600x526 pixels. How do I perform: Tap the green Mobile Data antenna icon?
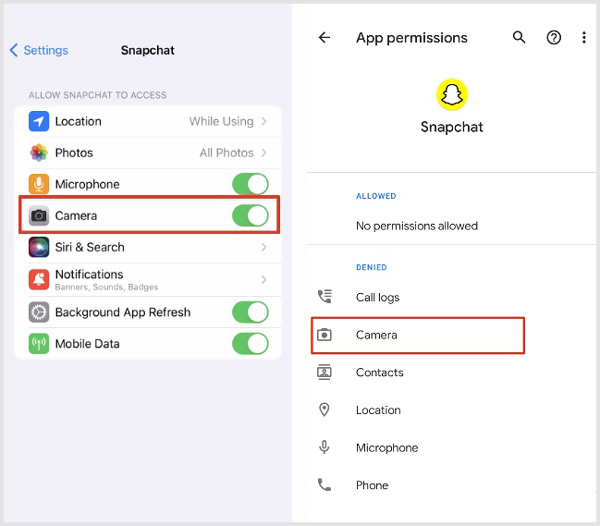point(39,344)
